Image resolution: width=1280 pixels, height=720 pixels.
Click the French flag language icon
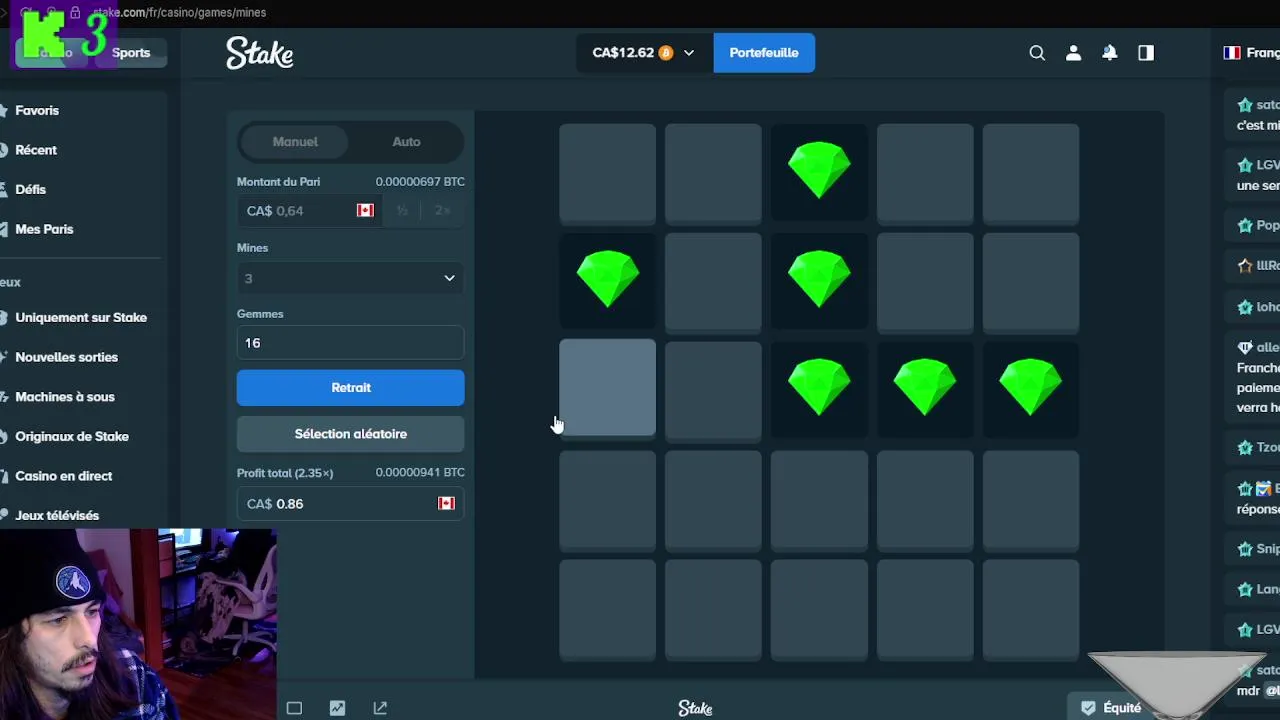coord(1232,53)
